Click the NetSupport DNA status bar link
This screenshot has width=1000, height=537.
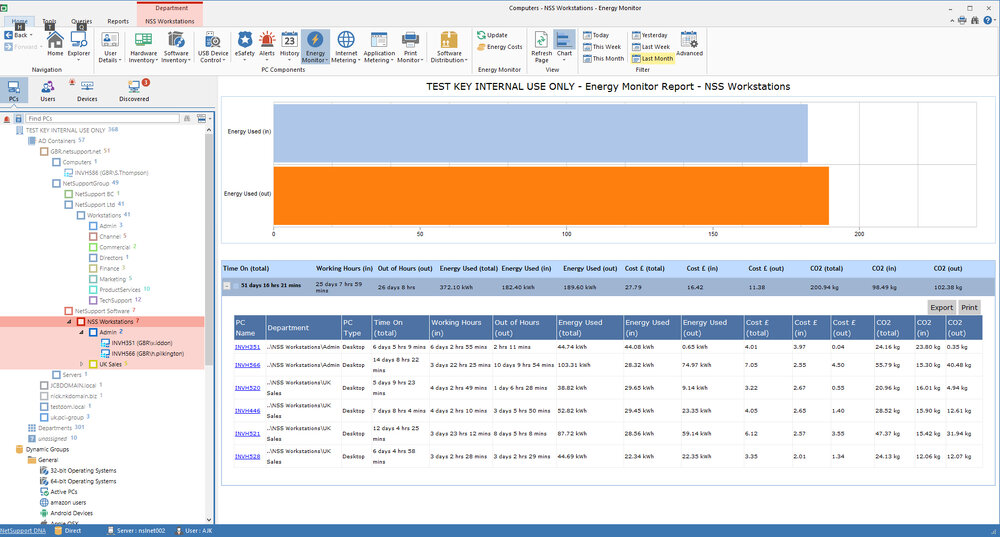[x=23, y=531]
